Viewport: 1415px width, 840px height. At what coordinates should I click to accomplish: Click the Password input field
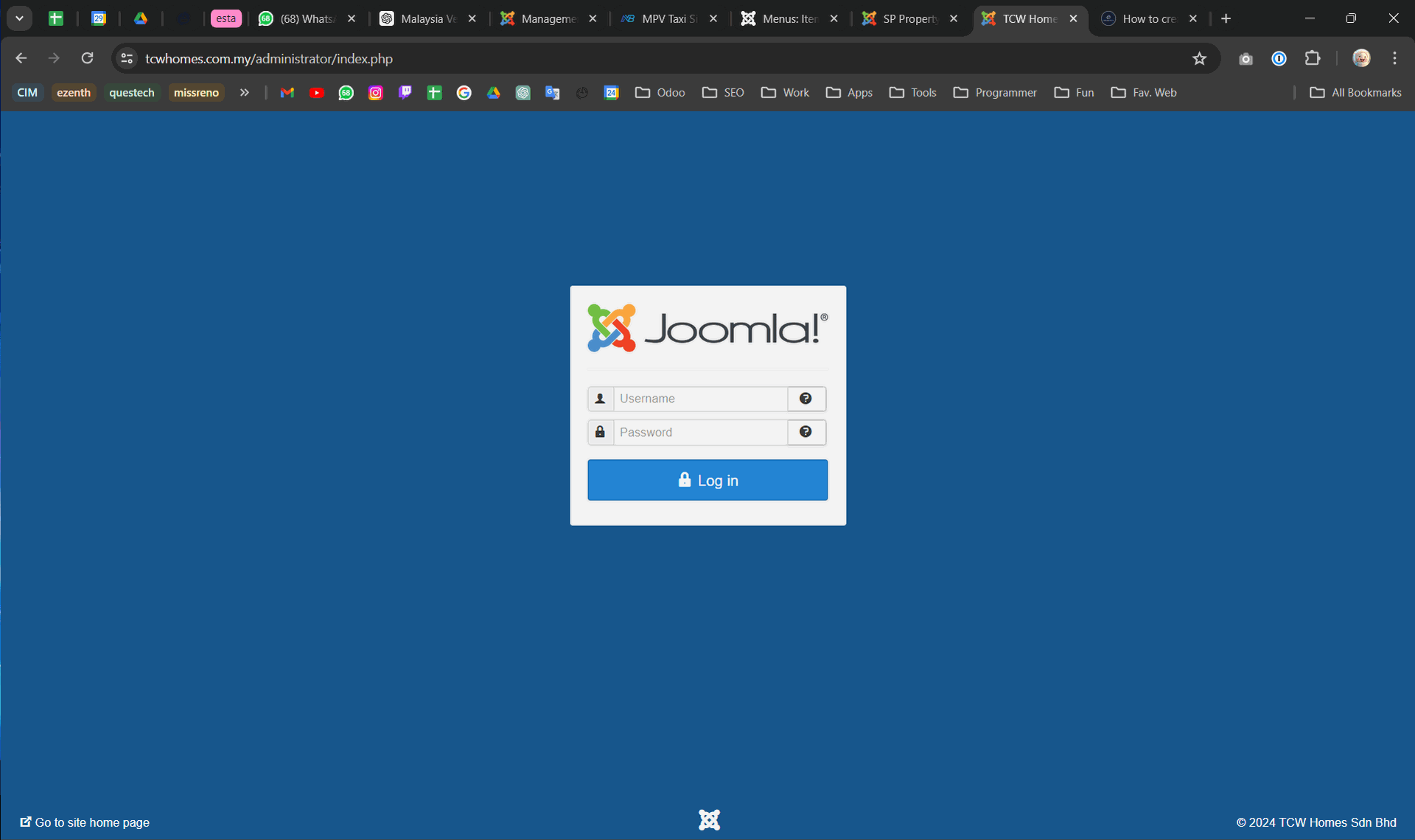tap(700, 433)
